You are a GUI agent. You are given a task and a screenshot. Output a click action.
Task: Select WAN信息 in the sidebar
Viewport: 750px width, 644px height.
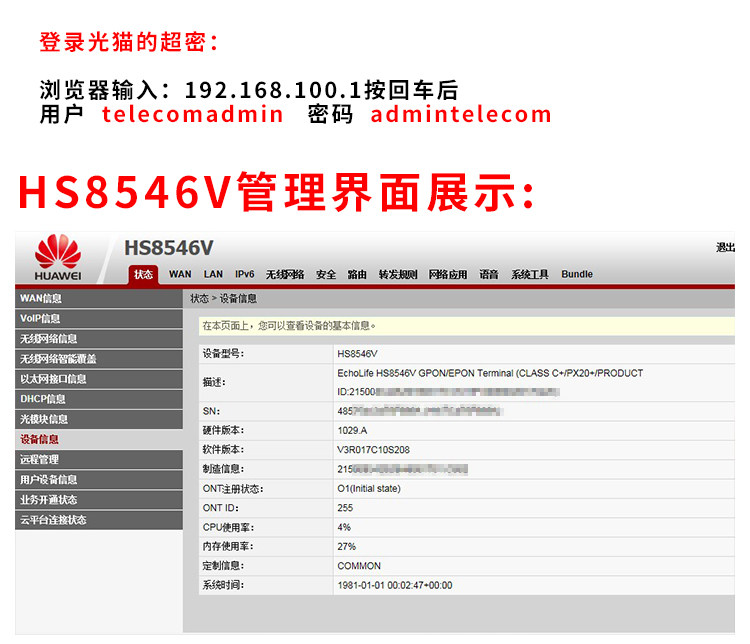99,298
